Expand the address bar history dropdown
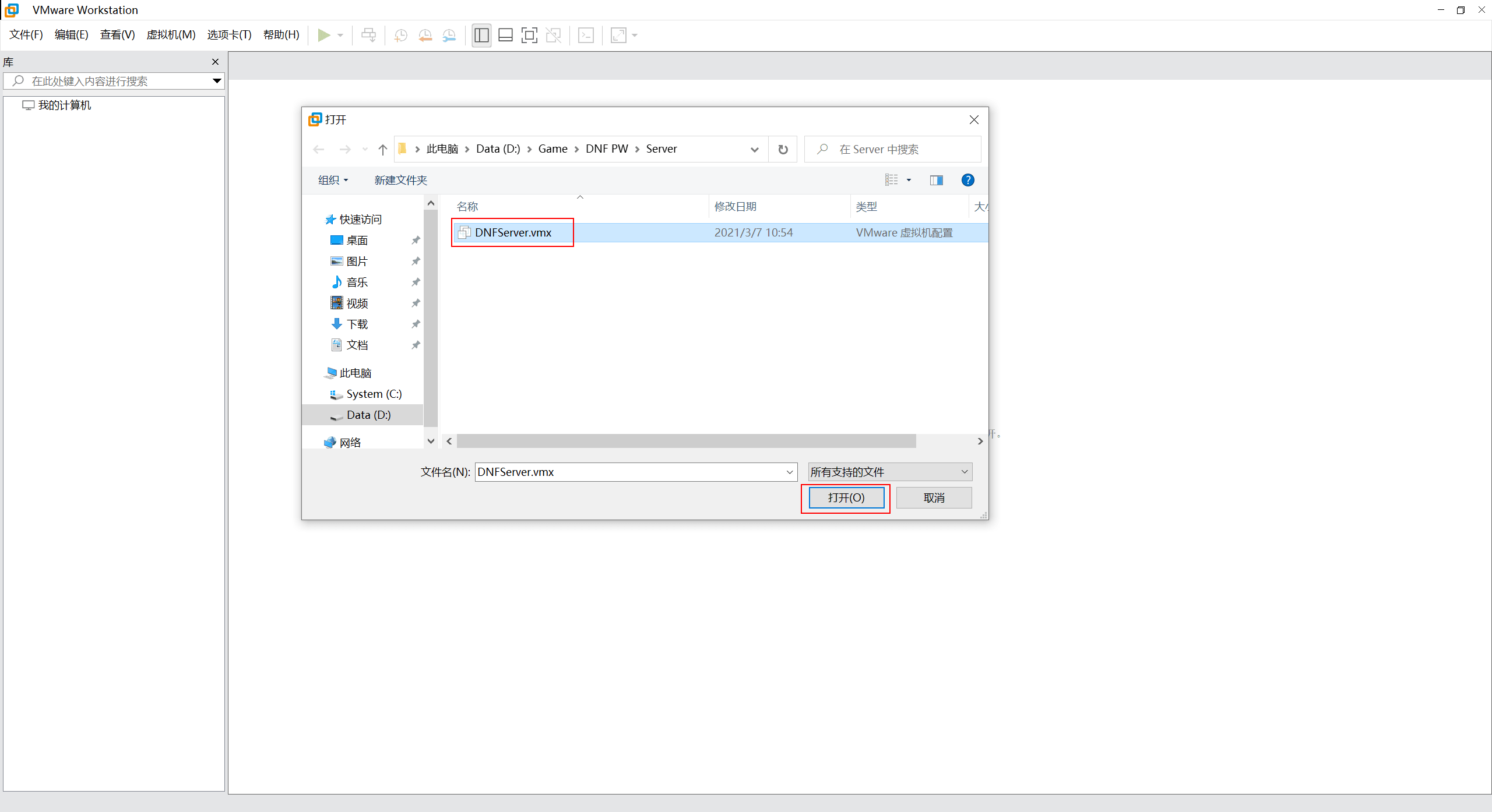The height and width of the screenshot is (812, 1492). pos(755,150)
